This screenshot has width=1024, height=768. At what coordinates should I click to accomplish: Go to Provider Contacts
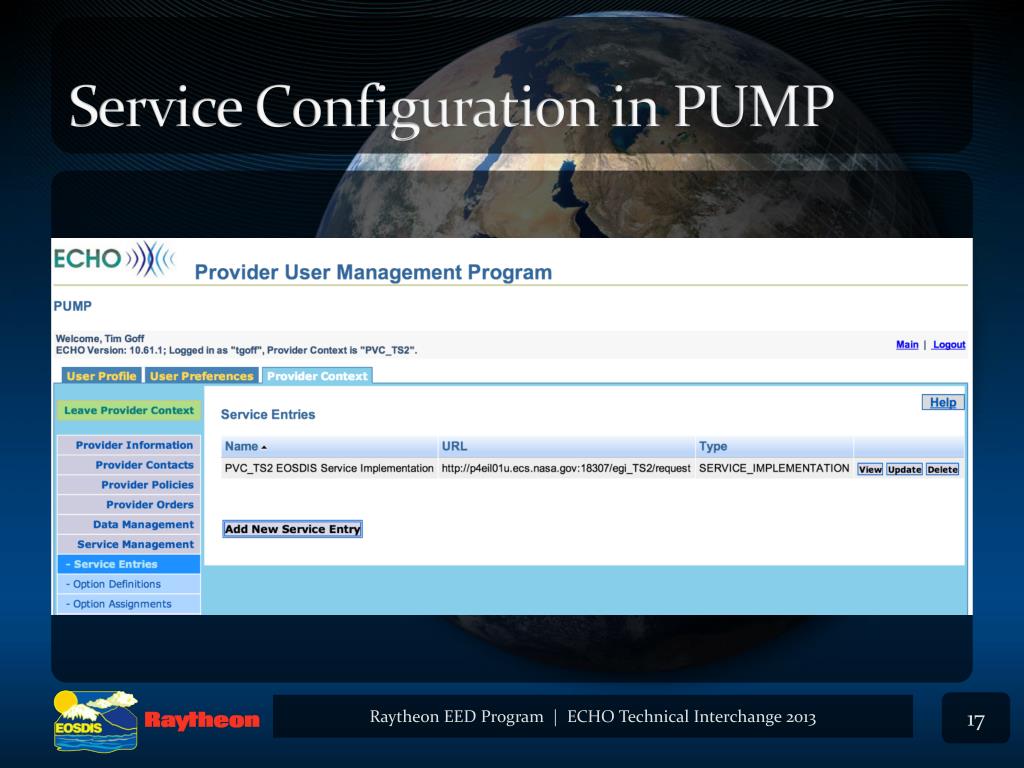tap(129, 465)
